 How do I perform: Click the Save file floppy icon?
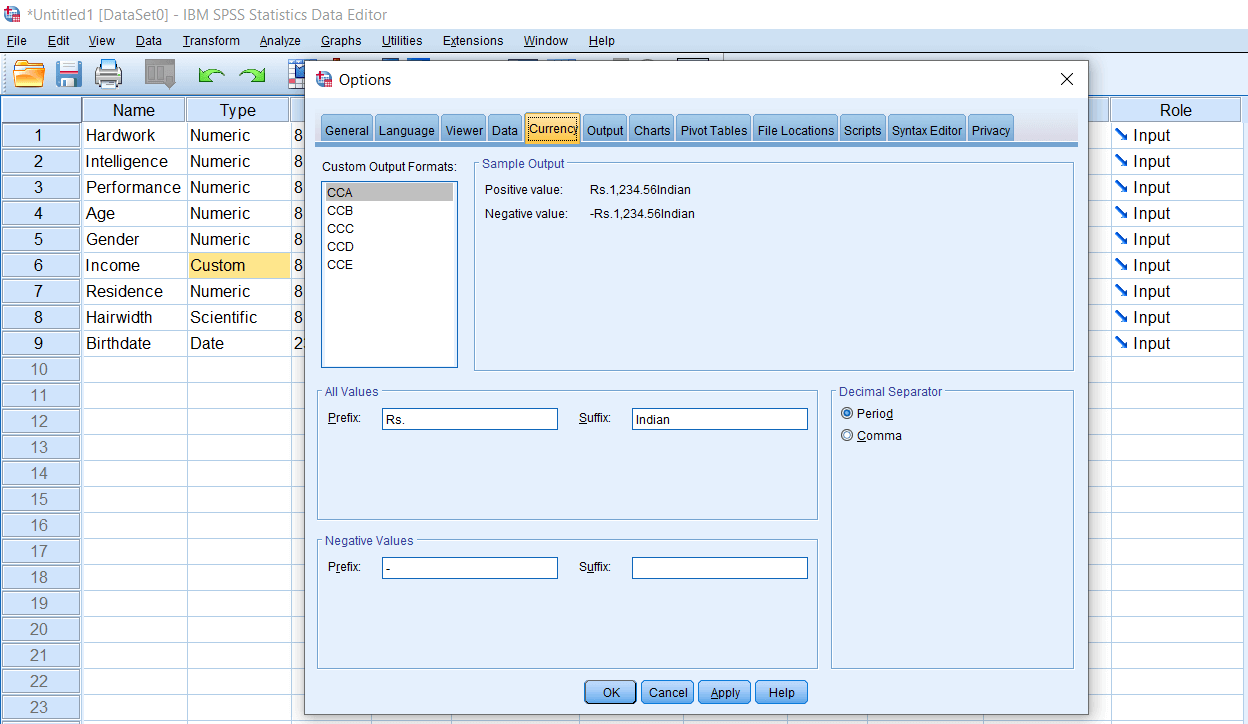coord(69,75)
